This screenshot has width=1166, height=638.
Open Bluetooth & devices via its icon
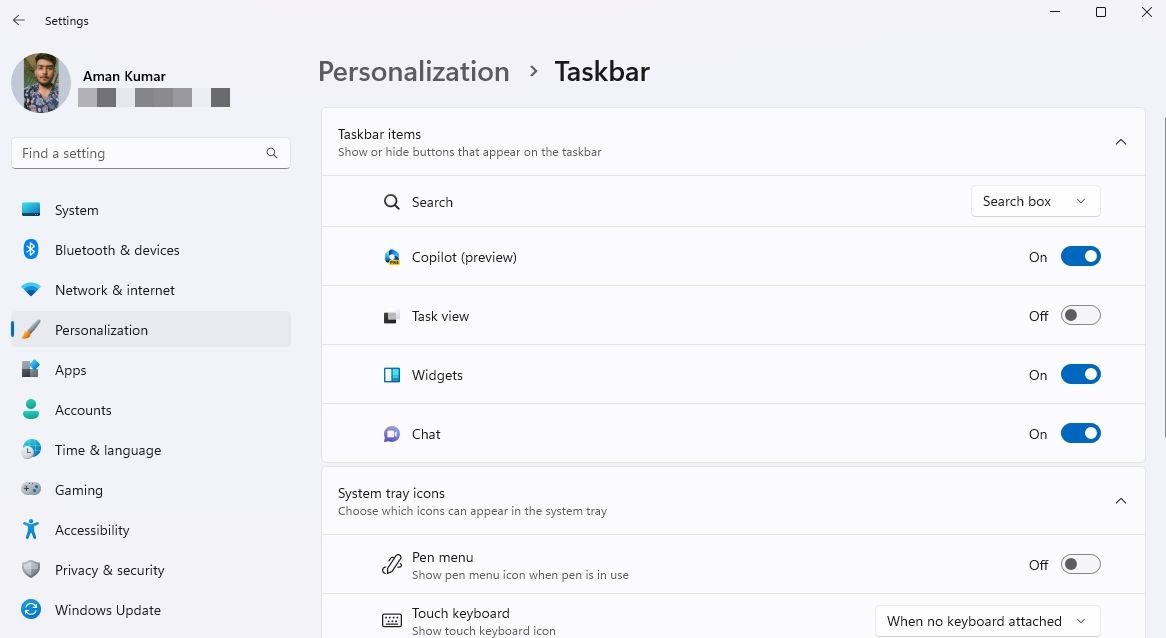point(30,249)
